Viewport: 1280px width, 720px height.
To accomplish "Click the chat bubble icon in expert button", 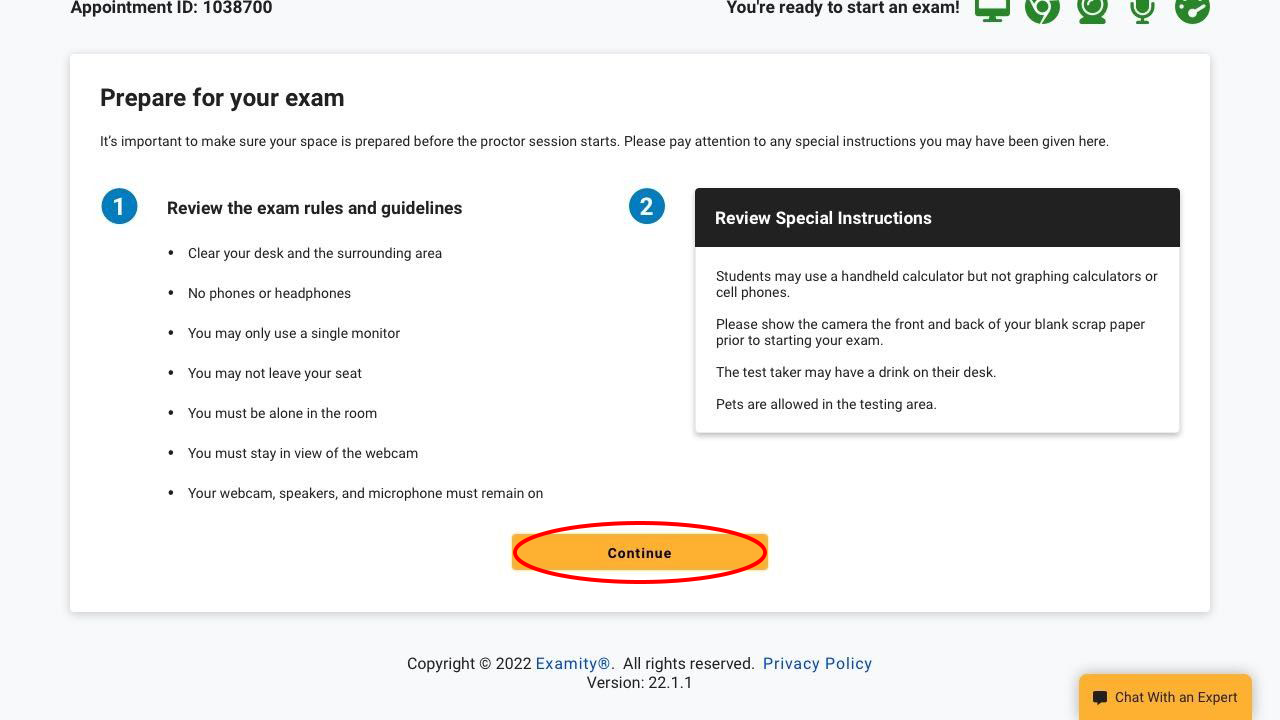I will 1100,698.
